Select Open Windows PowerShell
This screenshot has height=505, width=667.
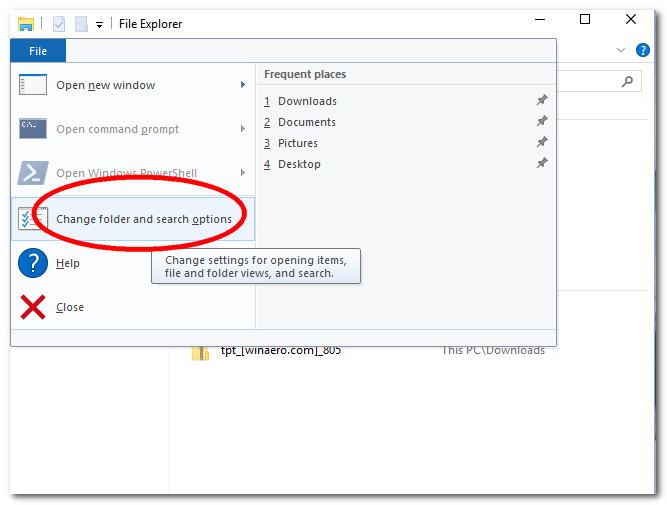click(133, 173)
